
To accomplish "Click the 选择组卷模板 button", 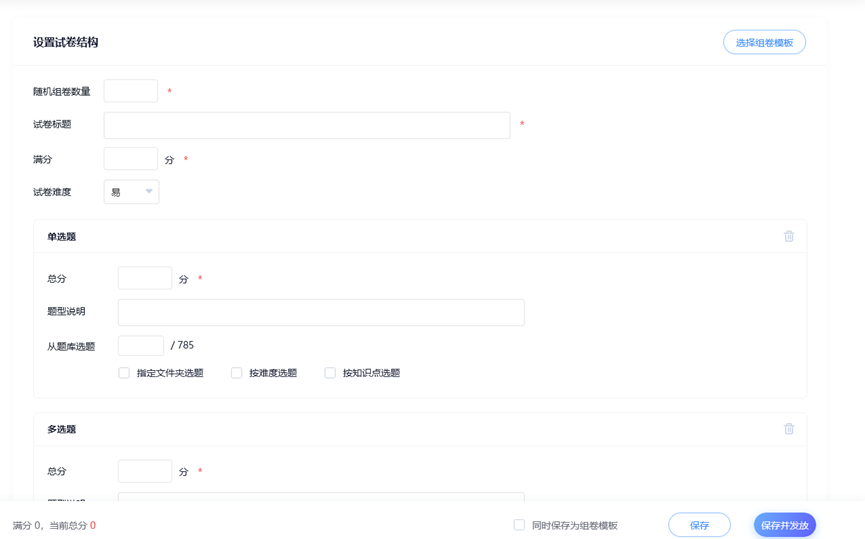I will tap(764, 42).
